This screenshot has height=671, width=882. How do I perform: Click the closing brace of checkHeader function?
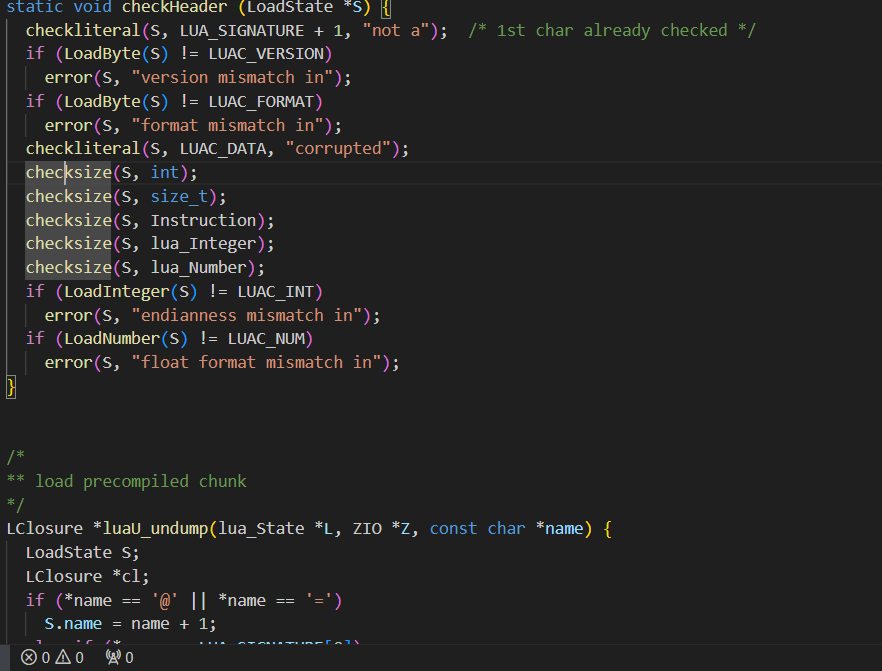point(11,387)
